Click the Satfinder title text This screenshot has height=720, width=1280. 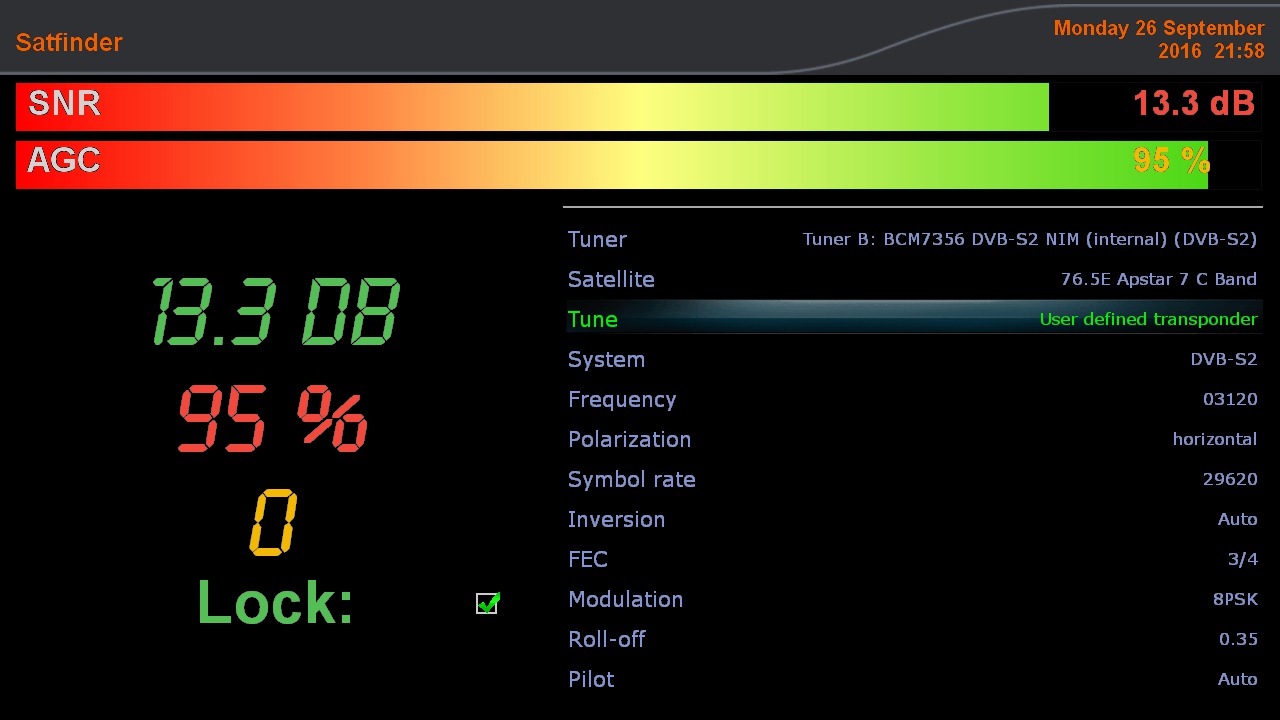click(69, 43)
